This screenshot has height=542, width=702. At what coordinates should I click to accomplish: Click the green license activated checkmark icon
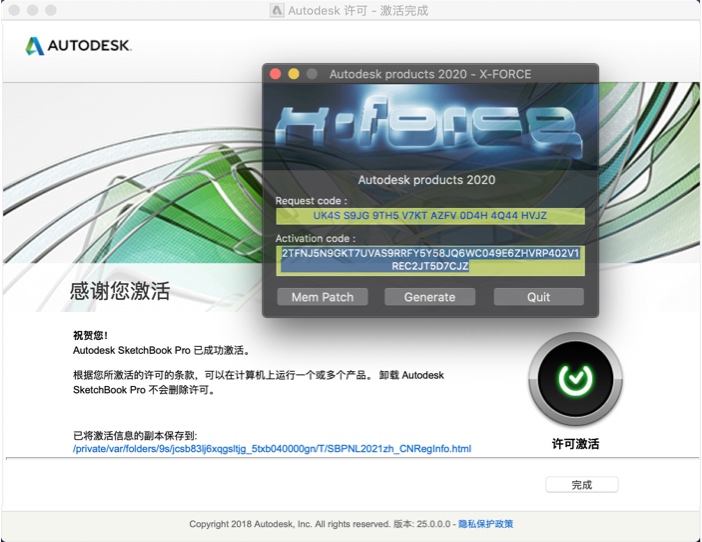574,380
